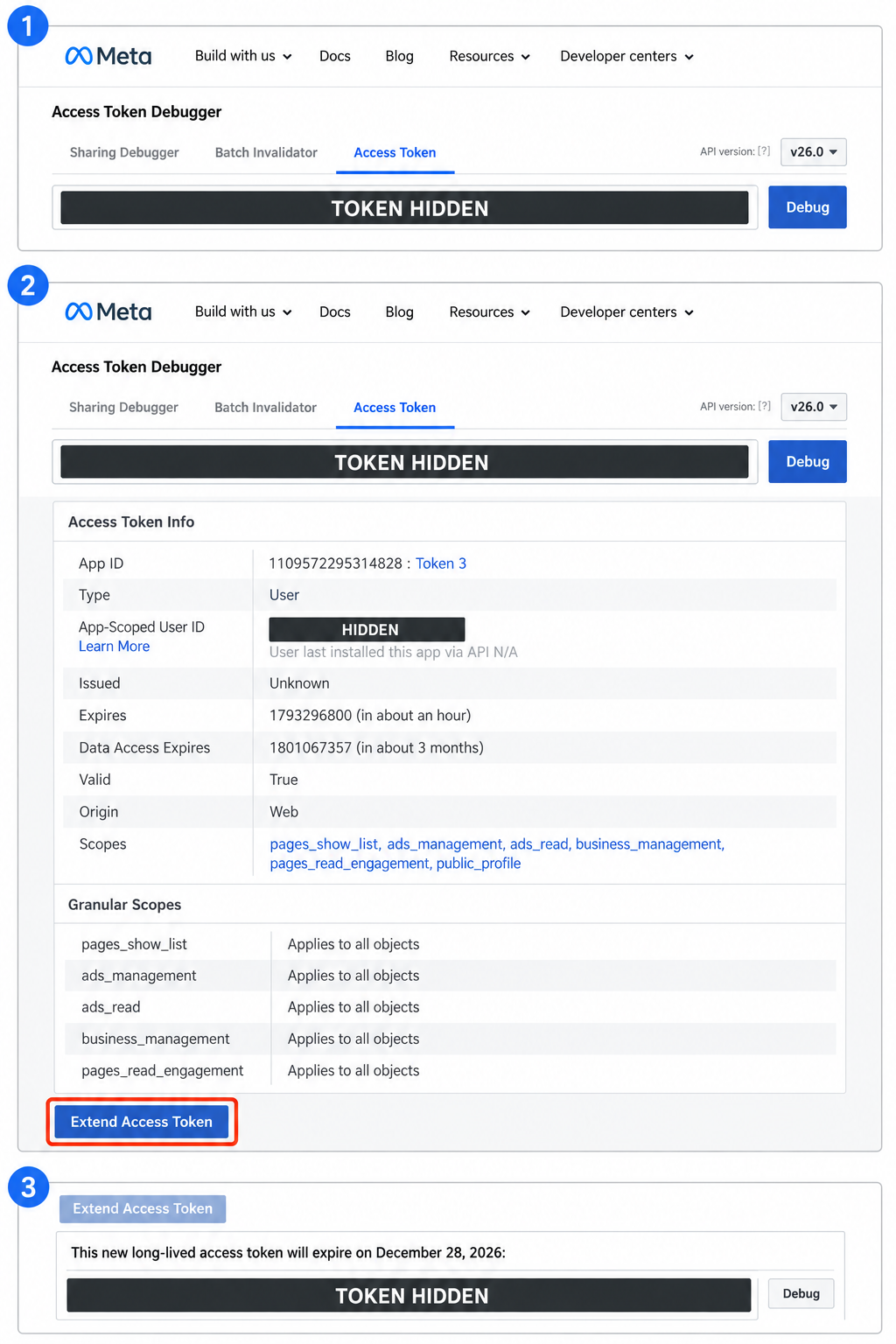The image size is (896, 1344).
Task: Click pages_read_engagement row under Granular Scopes
Action: (450, 1070)
